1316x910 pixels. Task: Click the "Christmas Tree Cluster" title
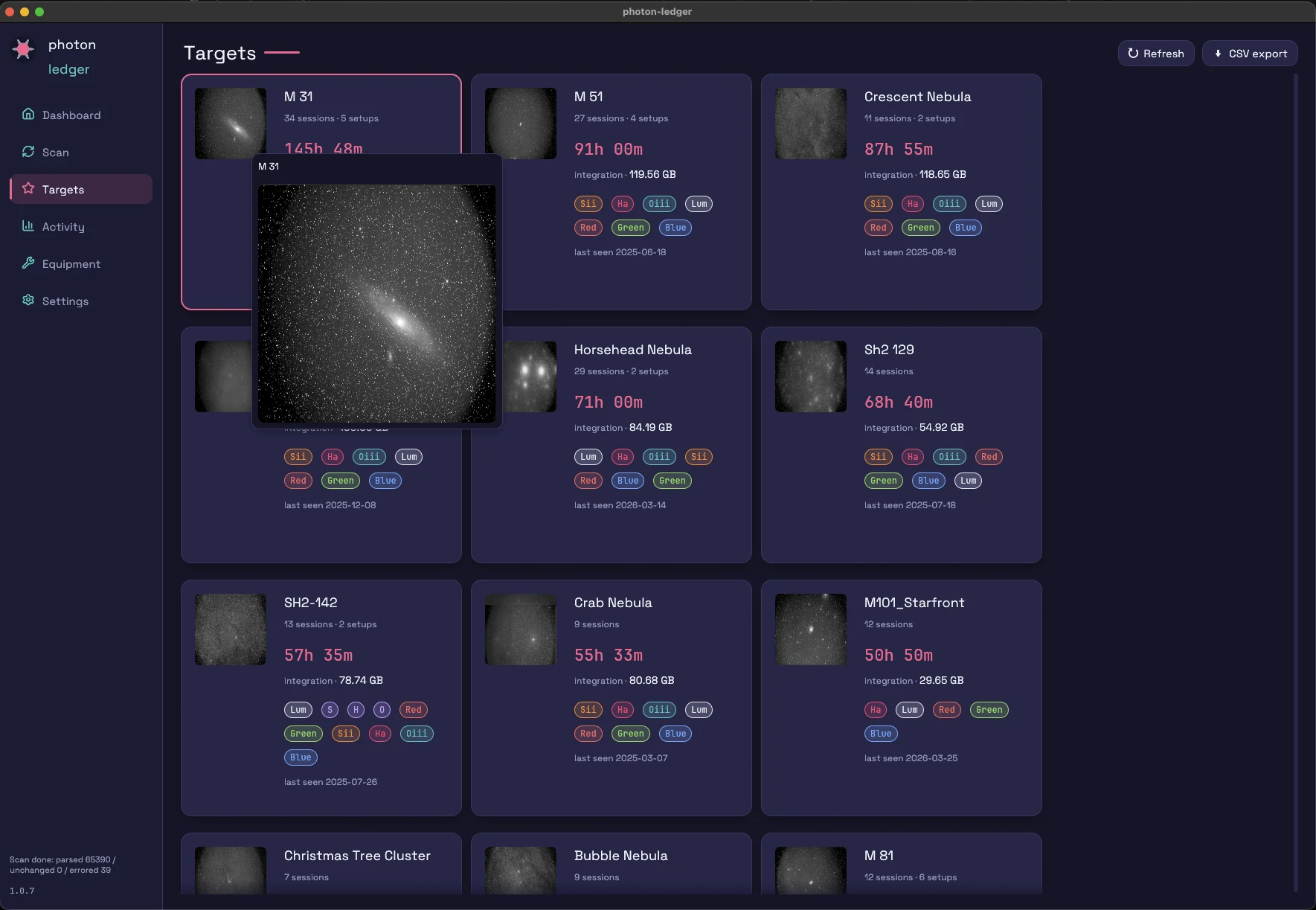click(357, 856)
